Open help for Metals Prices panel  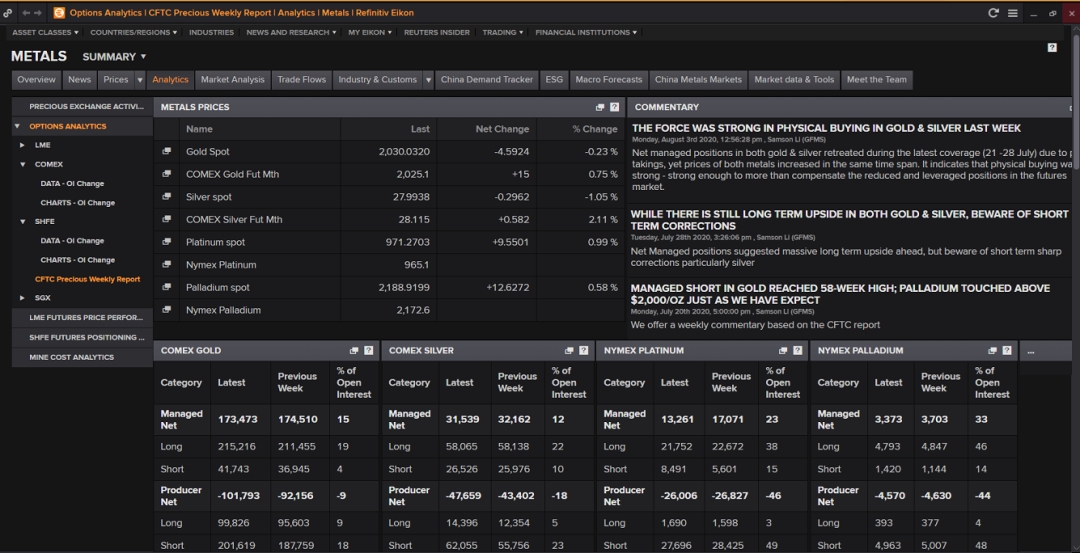(x=614, y=107)
